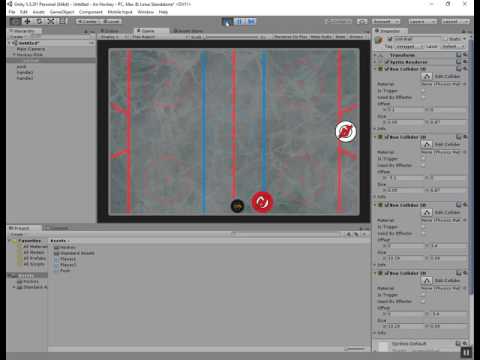Click the Pause button in the toolbar
The height and width of the screenshot is (360, 480).
239,22
